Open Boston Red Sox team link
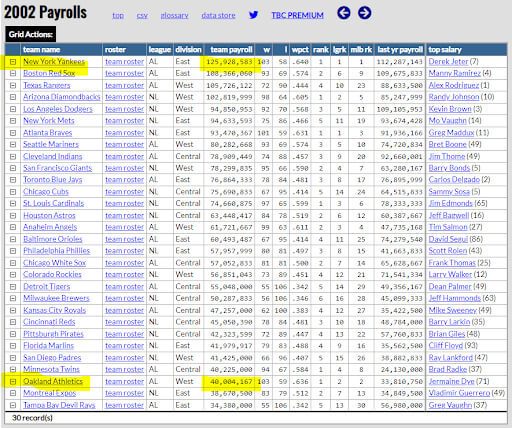Viewport: 512px width, 428px height. tap(49, 73)
